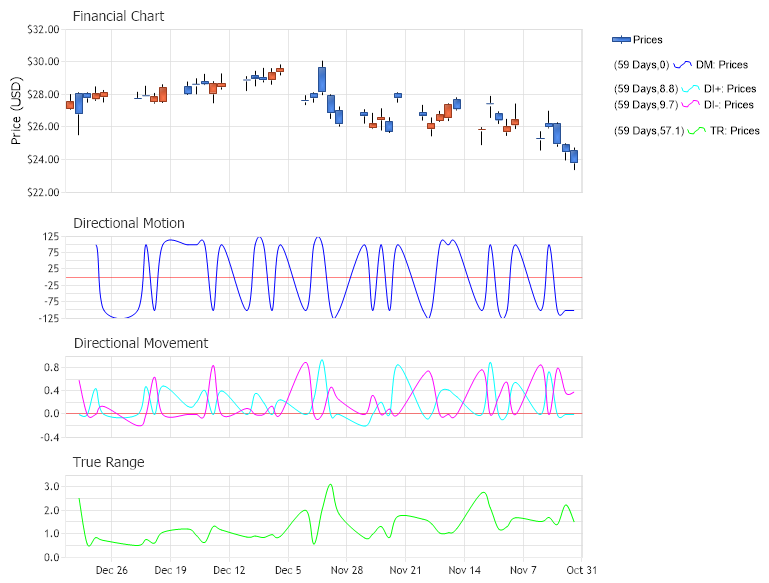
Task: Select the 'Financial Chart' title
Action: [118, 16]
